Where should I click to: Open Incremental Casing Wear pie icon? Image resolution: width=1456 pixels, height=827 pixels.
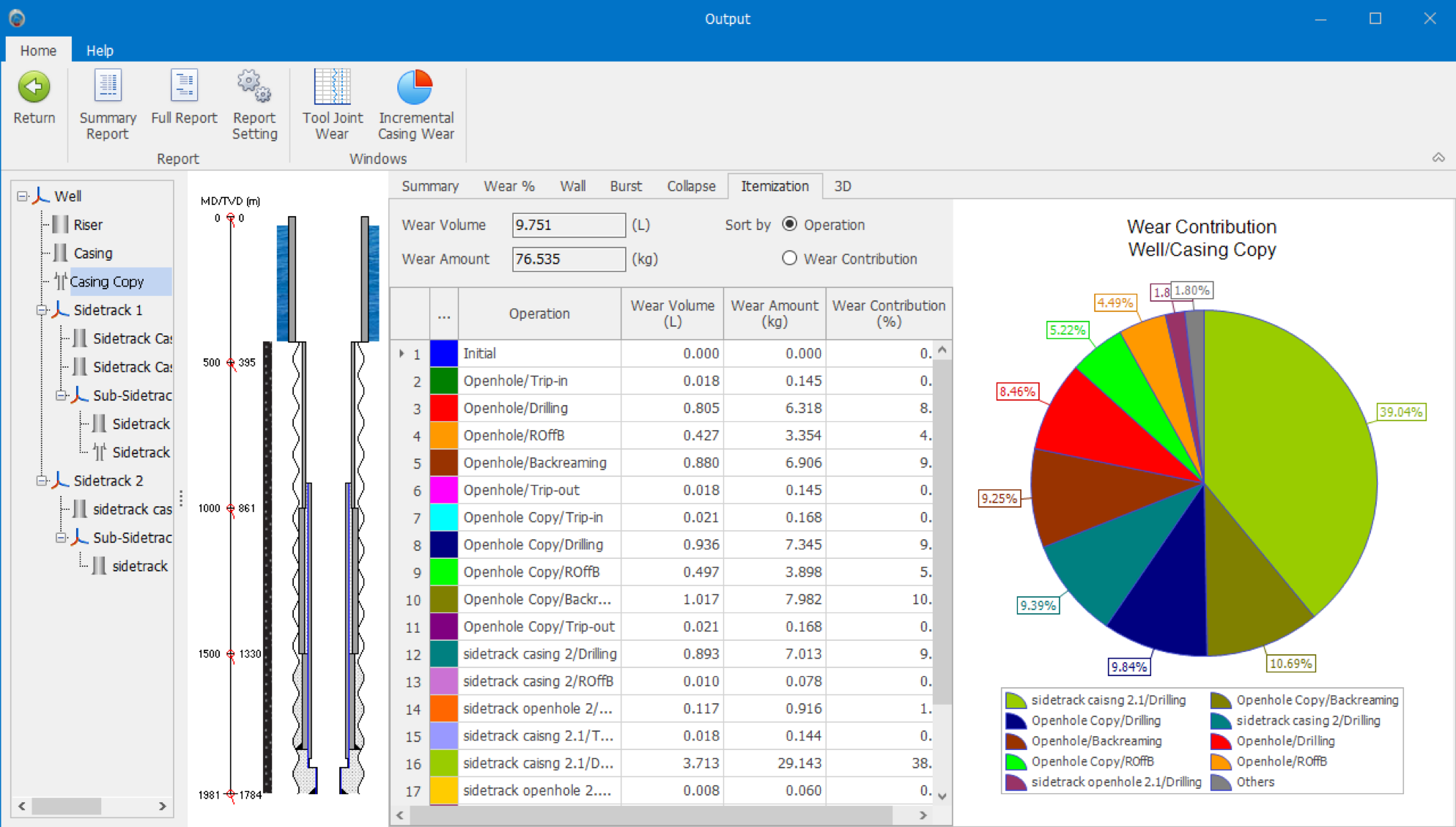[415, 87]
